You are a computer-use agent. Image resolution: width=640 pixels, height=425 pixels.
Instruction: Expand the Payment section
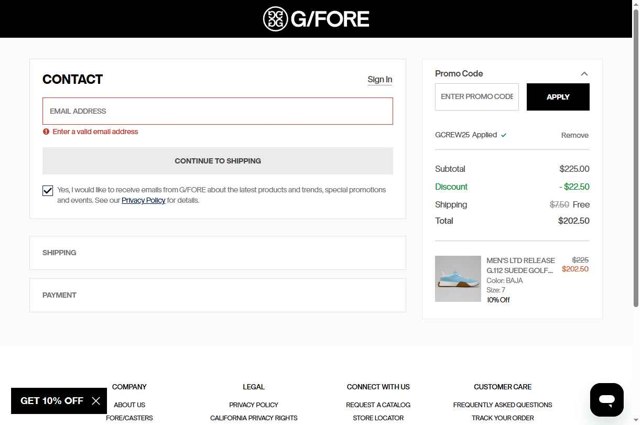(x=218, y=295)
